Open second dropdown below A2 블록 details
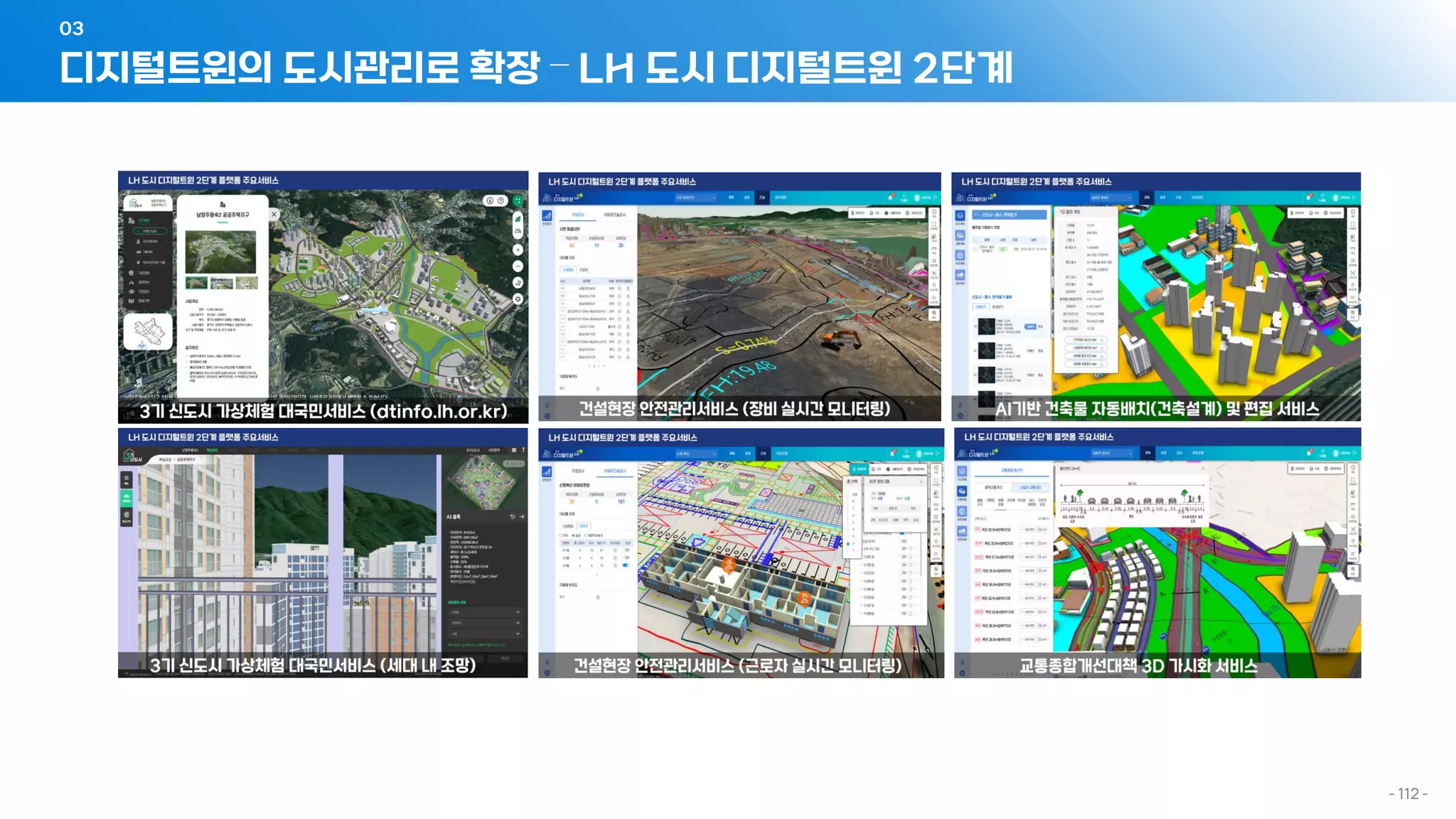The height and width of the screenshot is (819, 1456). click(x=486, y=623)
